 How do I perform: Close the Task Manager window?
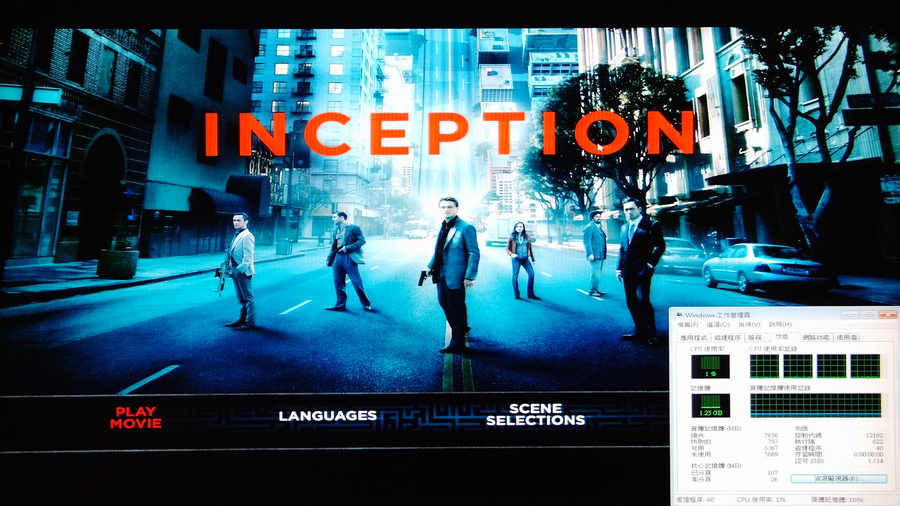click(x=887, y=314)
